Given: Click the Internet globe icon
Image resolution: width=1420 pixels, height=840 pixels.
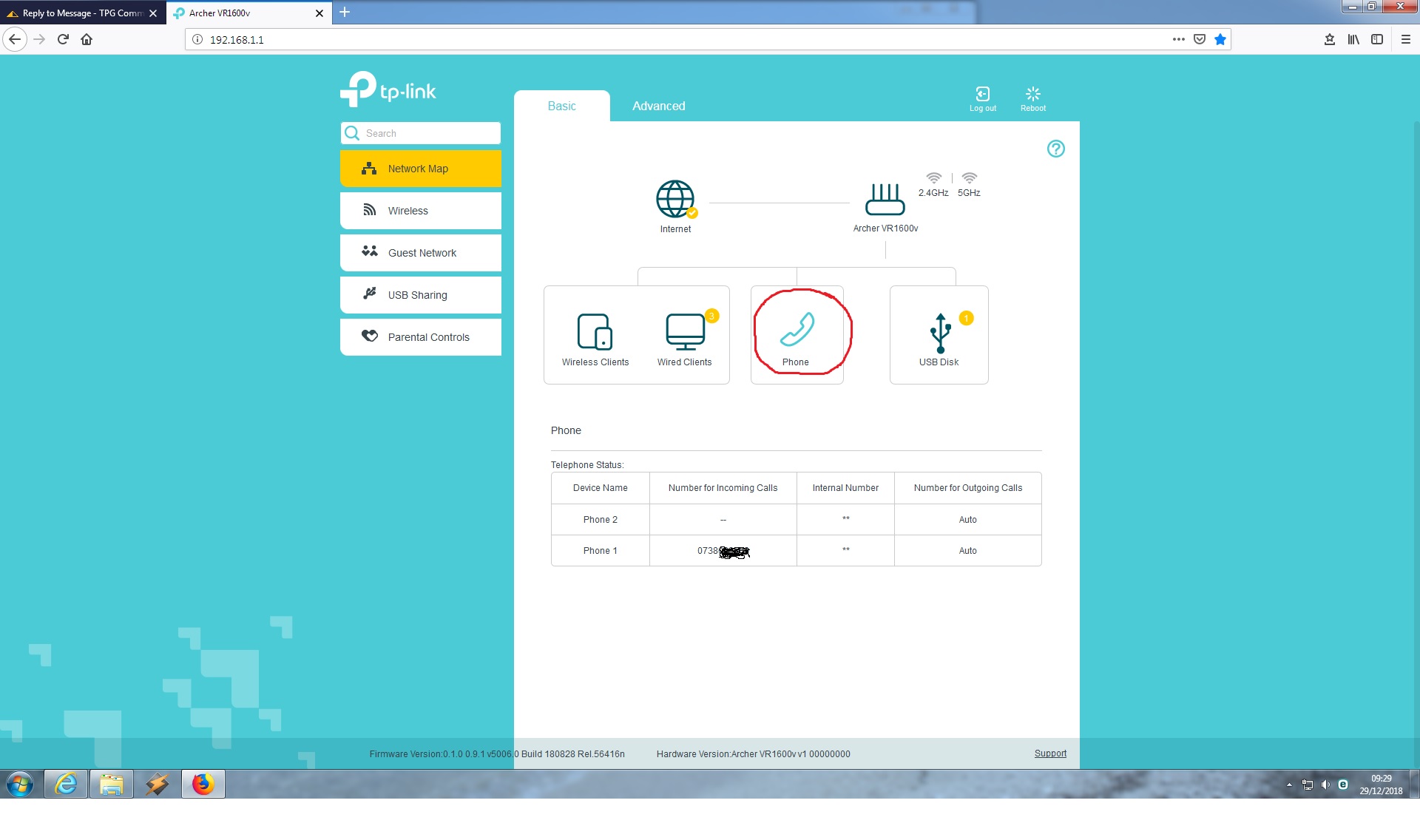Looking at the screenshot, I should (x=675, y=199).
